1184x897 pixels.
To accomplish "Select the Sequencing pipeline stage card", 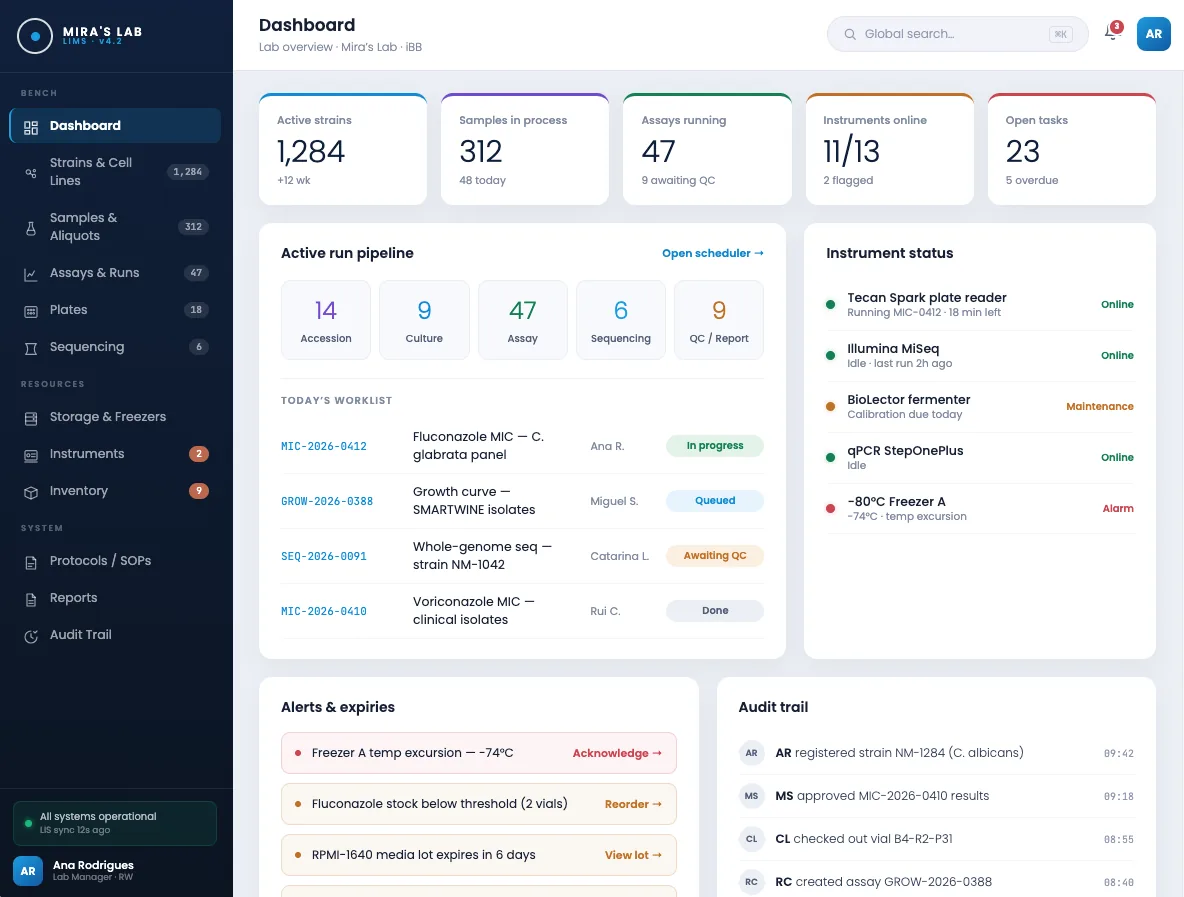I will [x=621, y=320].
